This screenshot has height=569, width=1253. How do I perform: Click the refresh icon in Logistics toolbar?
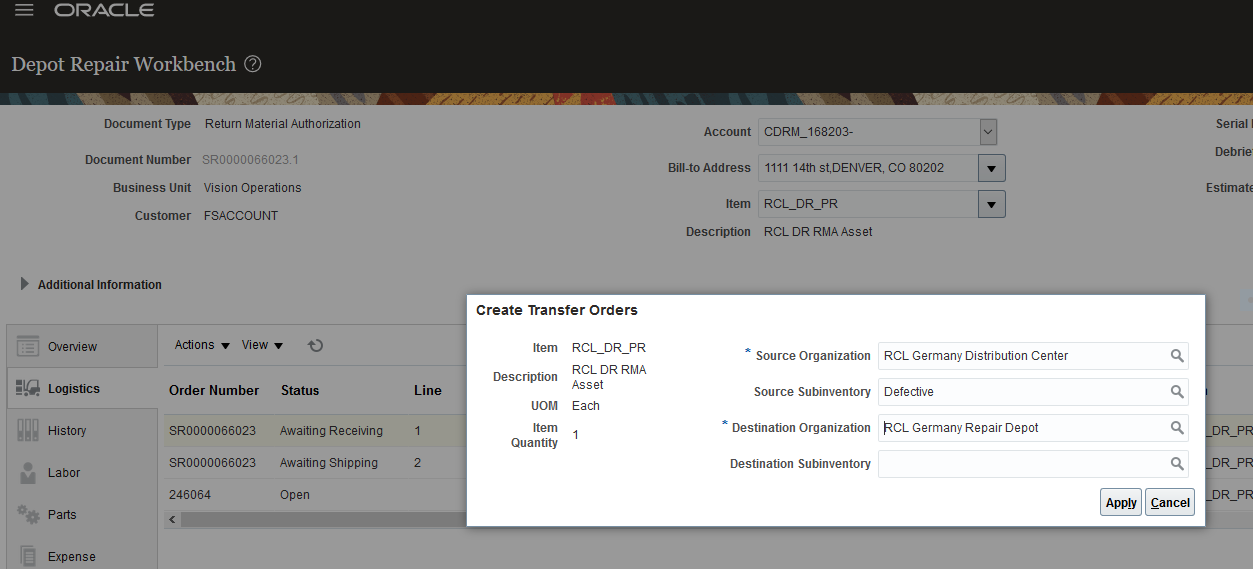point(315,345)
